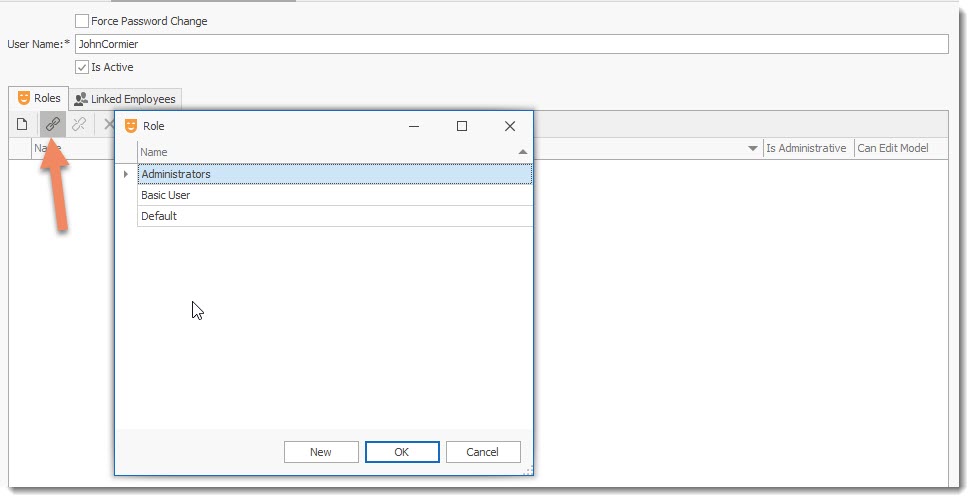974x502 pixels.
Task: Maximize the Role dialog window
Action: (x=462, y=126)
